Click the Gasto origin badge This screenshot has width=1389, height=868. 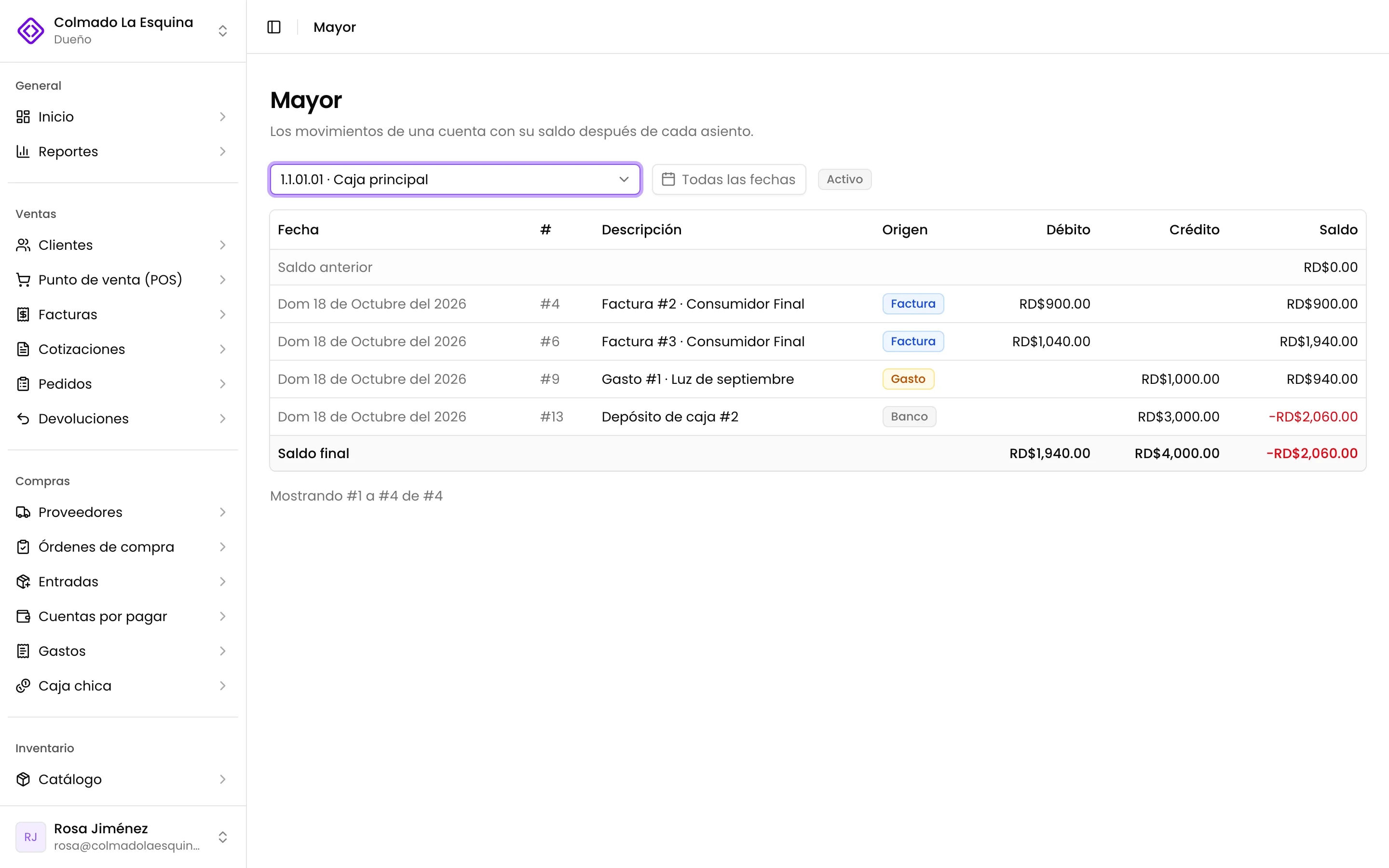click(x=908, y=379)
